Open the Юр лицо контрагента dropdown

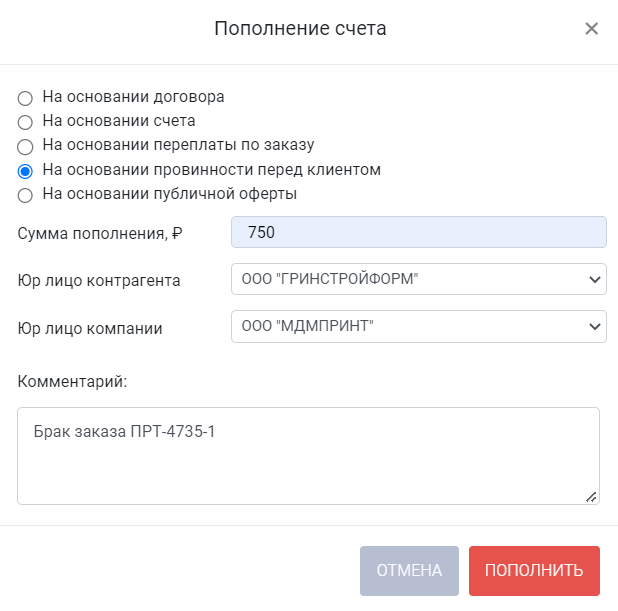point(419,279)
